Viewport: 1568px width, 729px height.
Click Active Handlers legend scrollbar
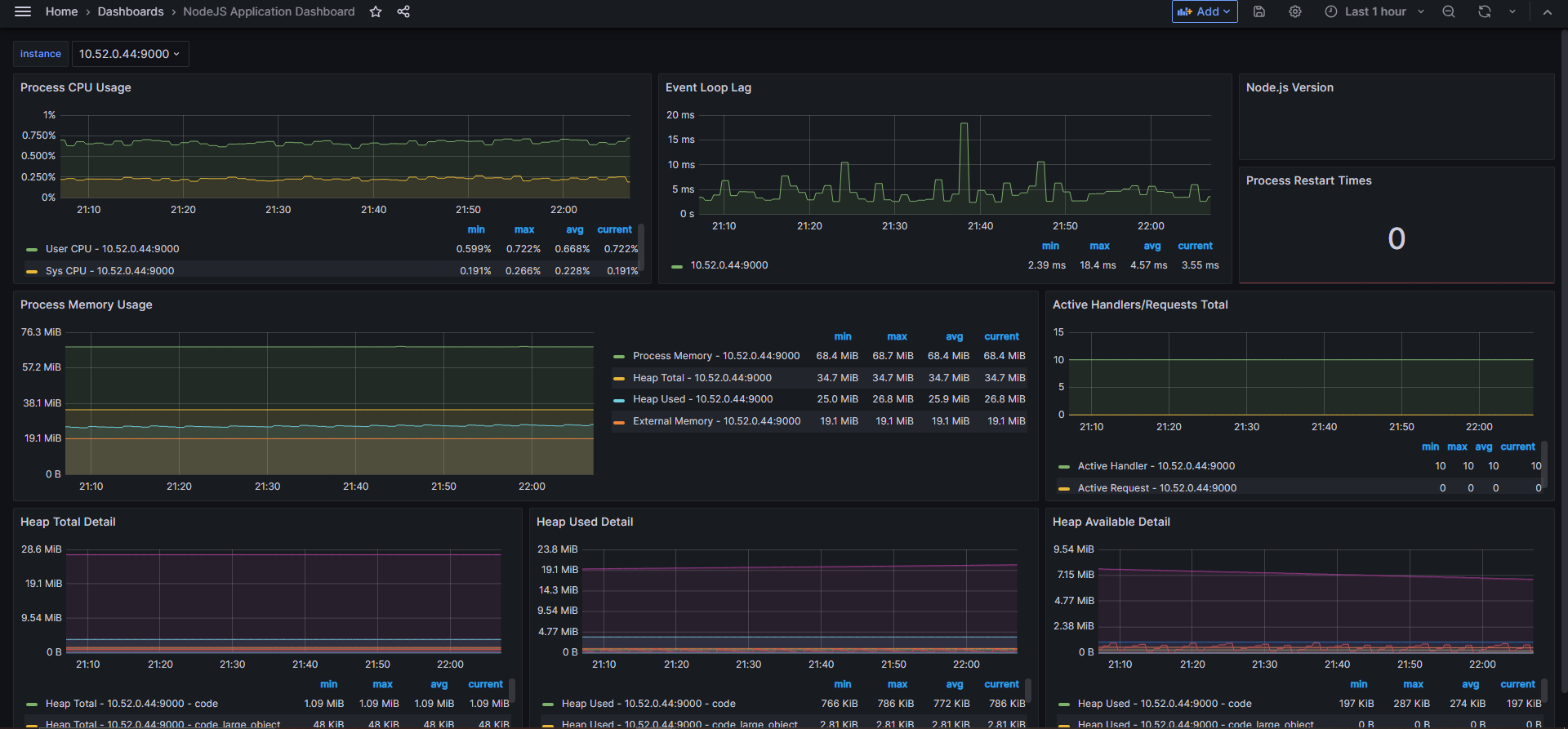click(x=1544, y=464)
